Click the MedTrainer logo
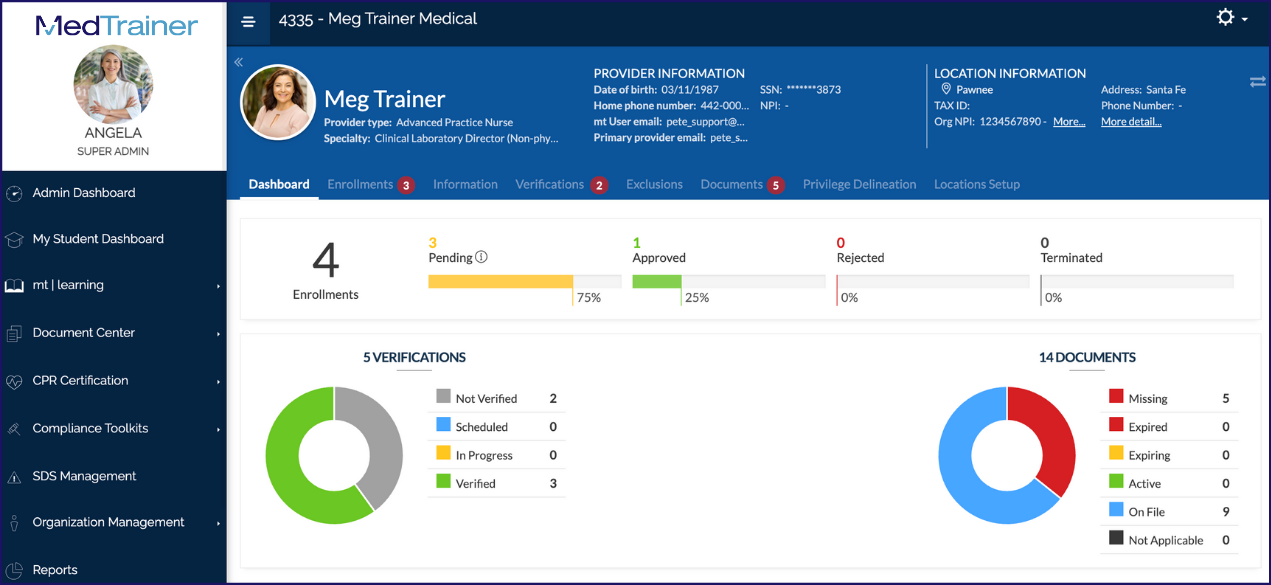 pyautogui.click(x=117, y=25)
